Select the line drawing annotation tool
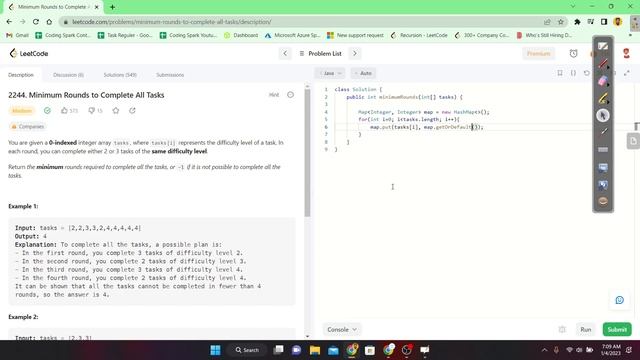 coord(603,132)
